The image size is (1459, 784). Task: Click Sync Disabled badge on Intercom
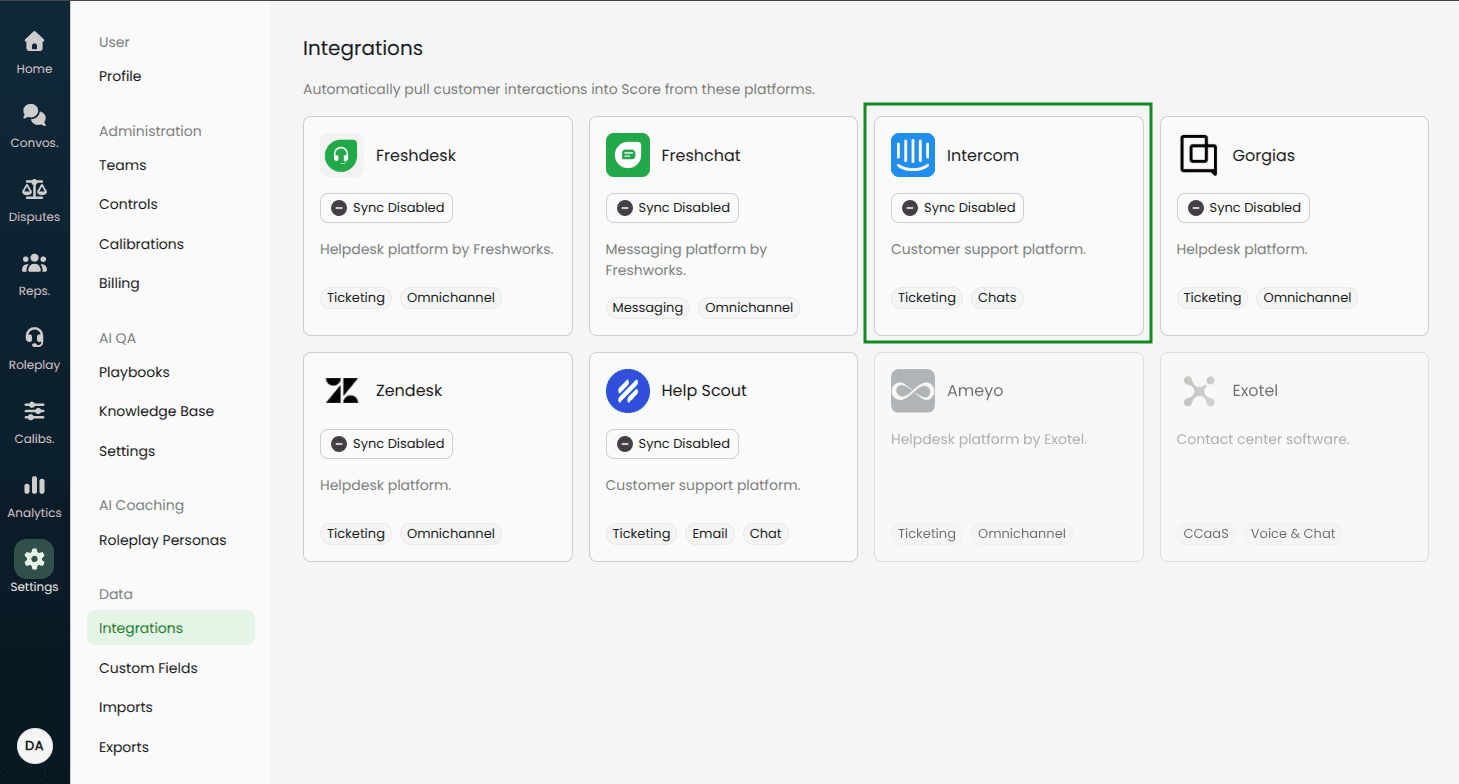[957, 208]
